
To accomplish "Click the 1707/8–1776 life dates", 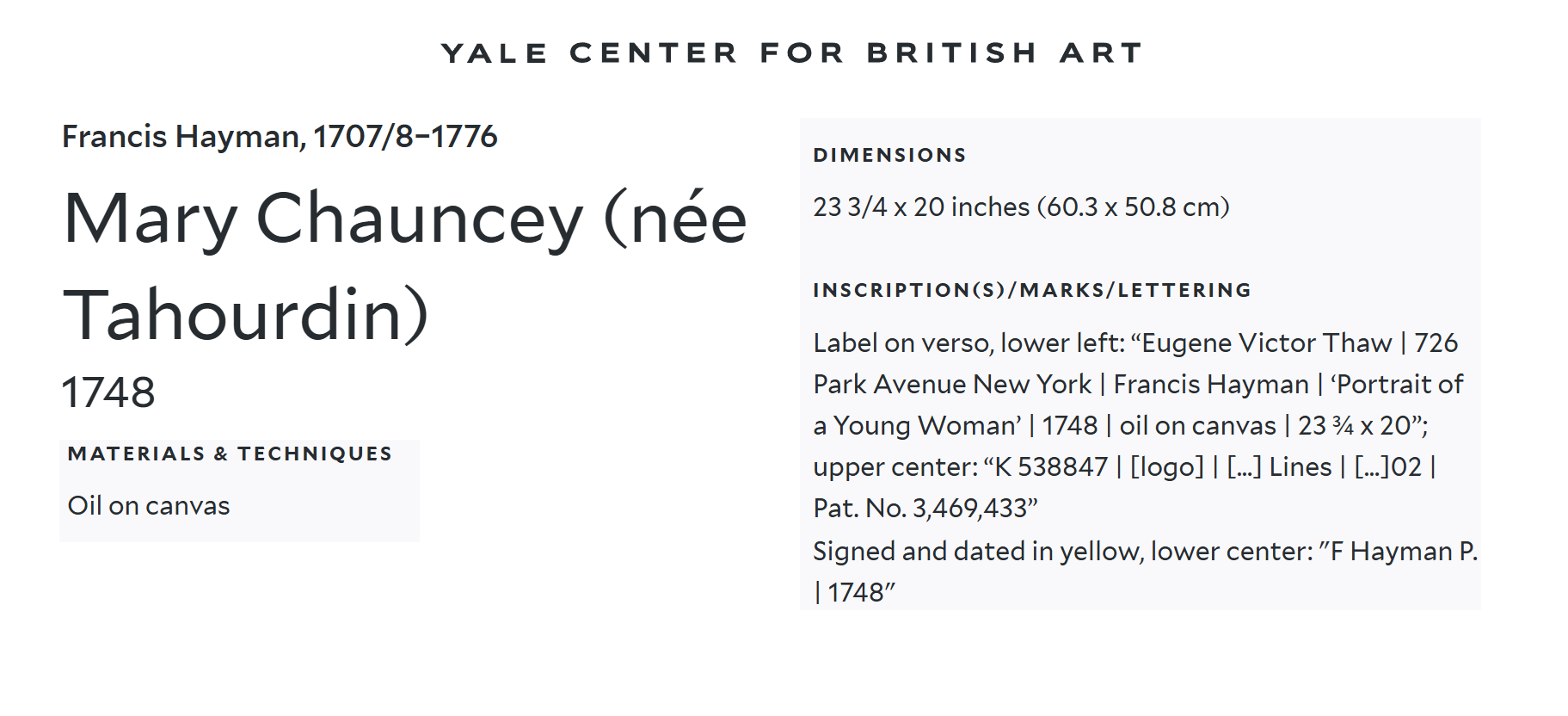I will (x=404, y=136).
